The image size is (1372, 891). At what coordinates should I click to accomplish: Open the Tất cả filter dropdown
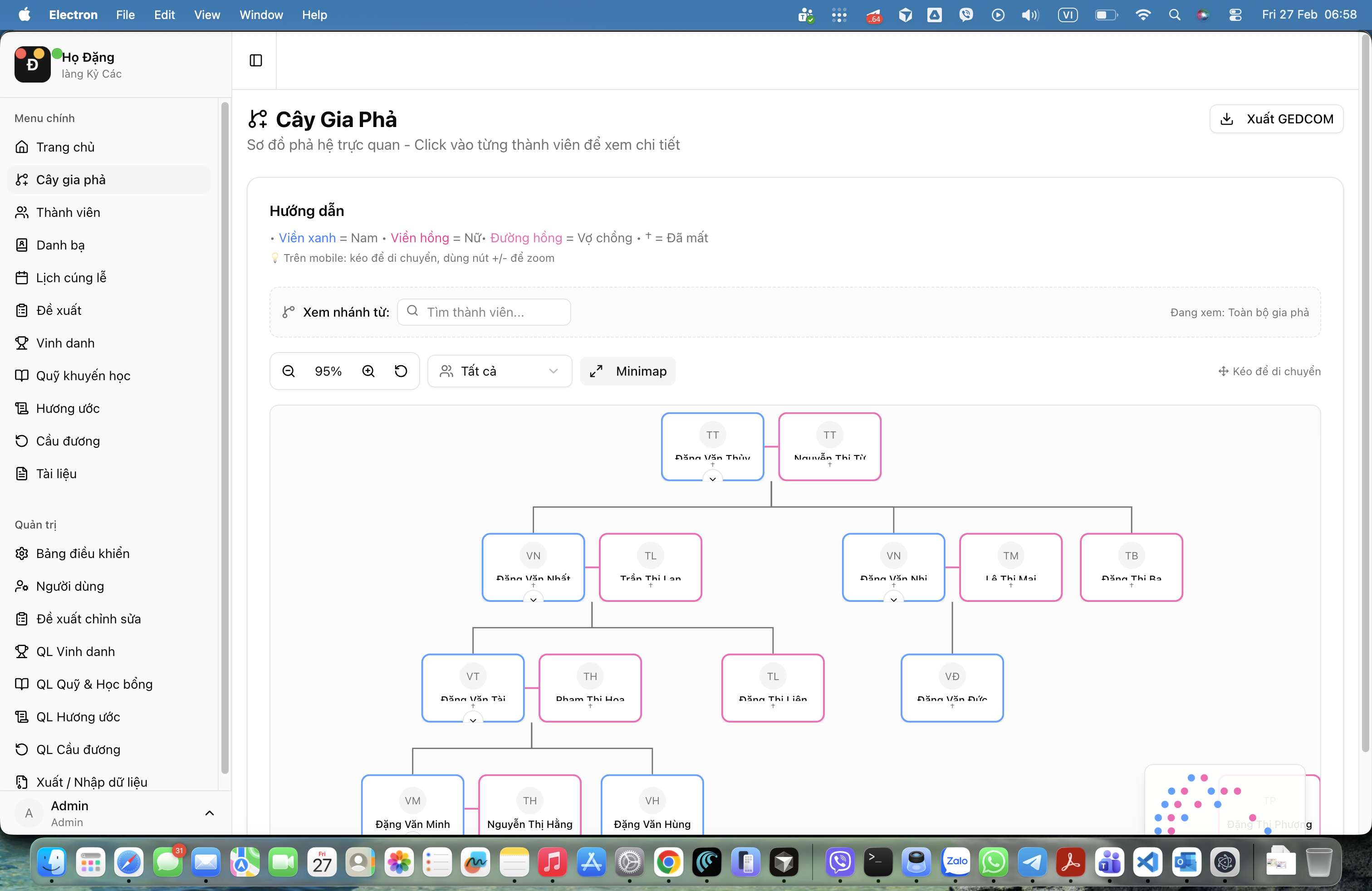499,371
